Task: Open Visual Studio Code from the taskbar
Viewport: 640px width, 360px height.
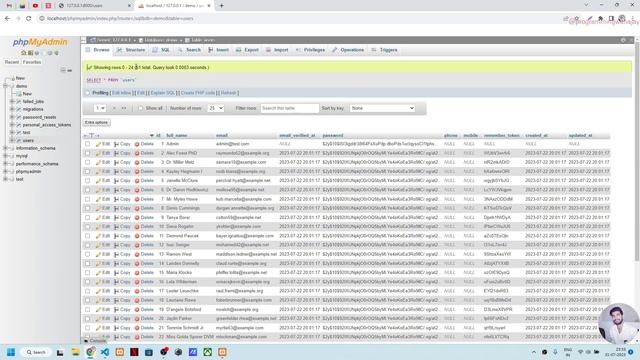Action: tap(105, 352)
